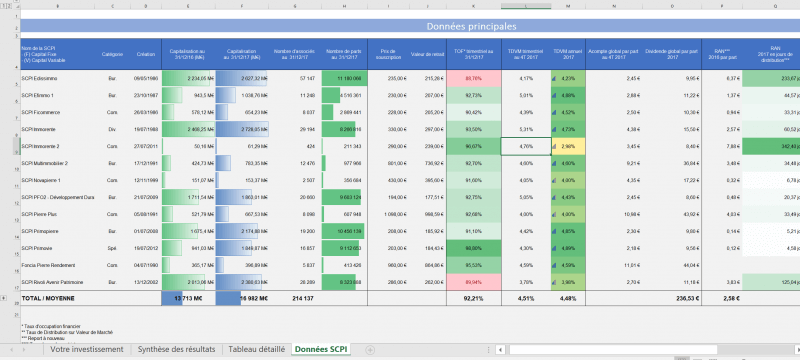Select the SCPI Ficommerce name cell
800x360 pixels.
(57, 112)
